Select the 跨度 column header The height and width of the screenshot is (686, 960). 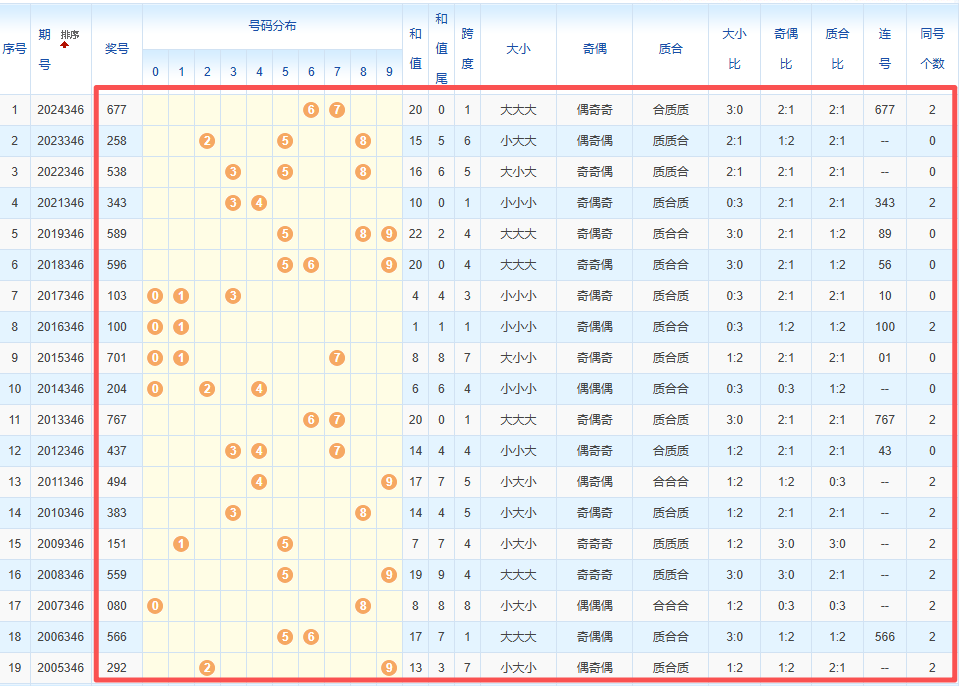(x=467, y=48)
